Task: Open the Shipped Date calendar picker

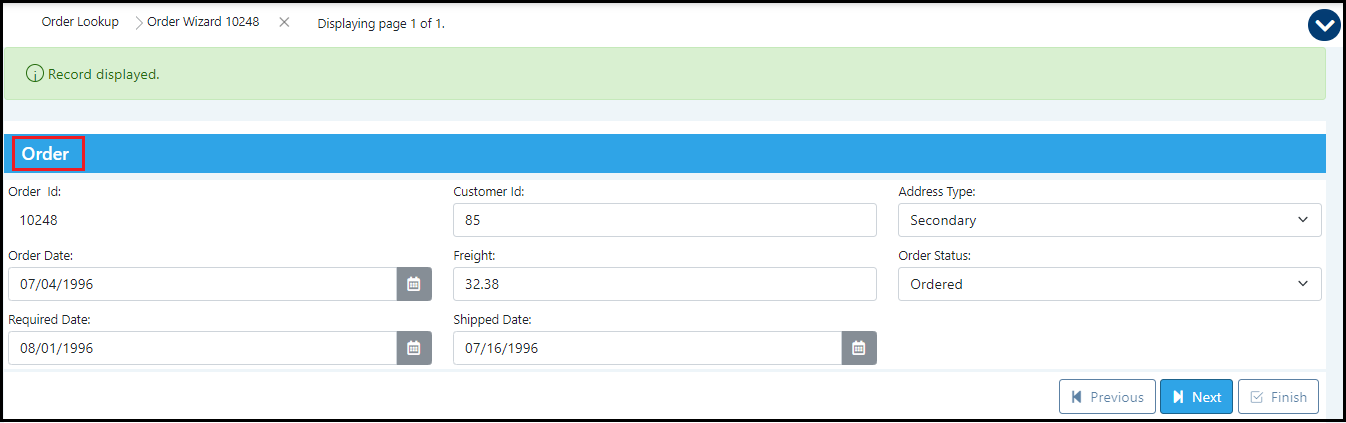Action: click(858, 348)
